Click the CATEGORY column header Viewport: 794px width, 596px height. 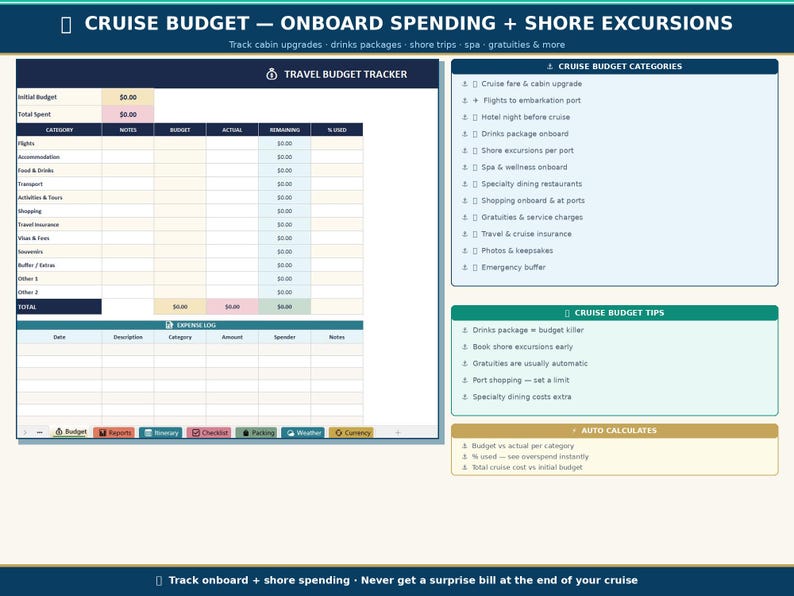[x=59, y=130]
